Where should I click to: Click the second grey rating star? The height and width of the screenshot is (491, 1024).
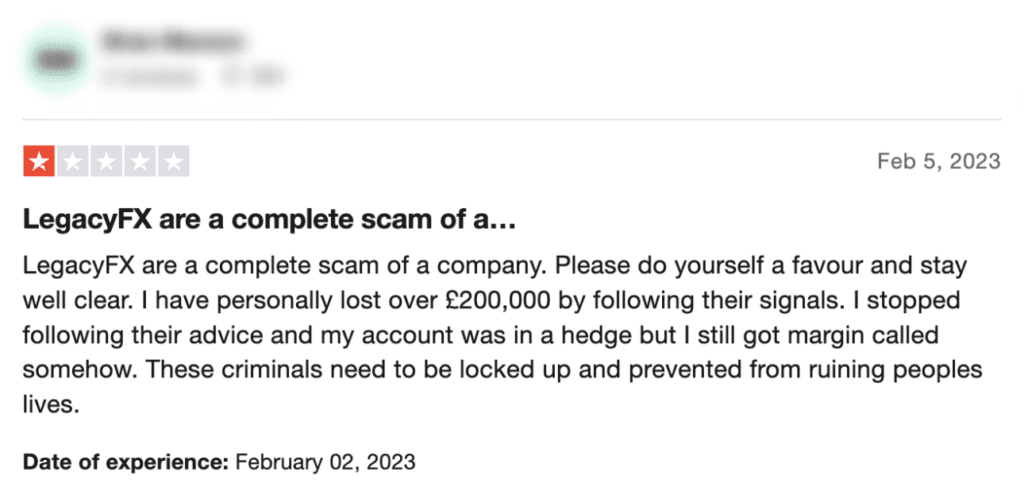tap(72, 161)
